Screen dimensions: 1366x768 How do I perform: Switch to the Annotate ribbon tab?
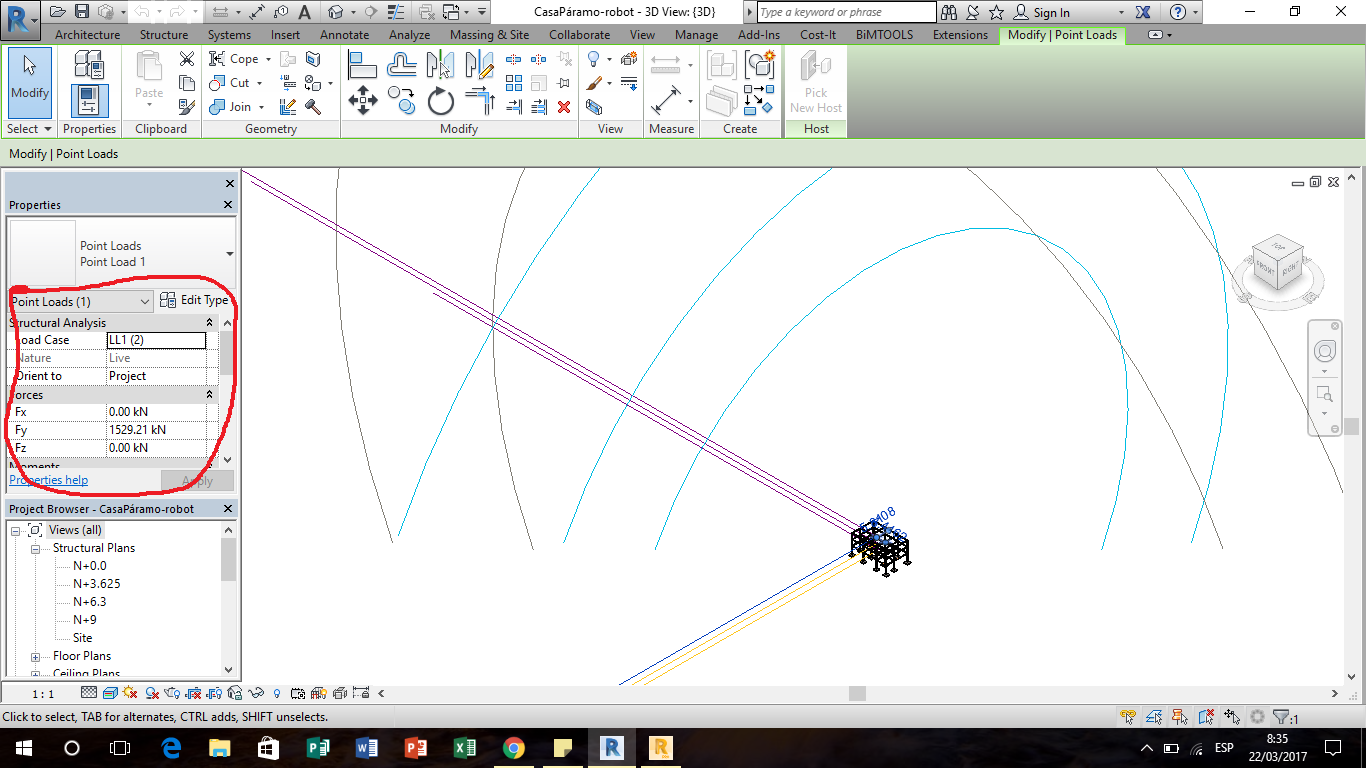click(x=344, y=34)
